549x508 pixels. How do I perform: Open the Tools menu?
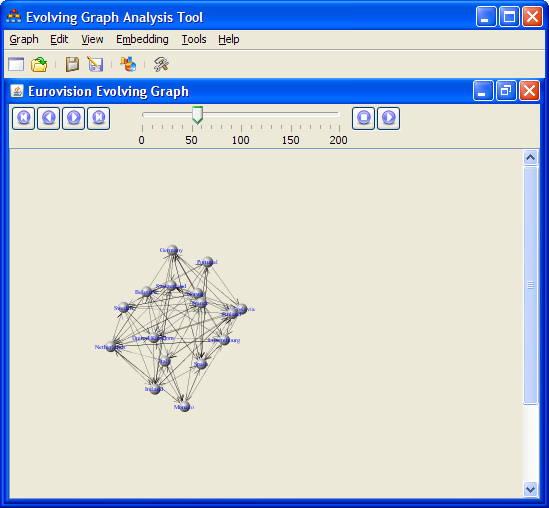tap(194, 39)
